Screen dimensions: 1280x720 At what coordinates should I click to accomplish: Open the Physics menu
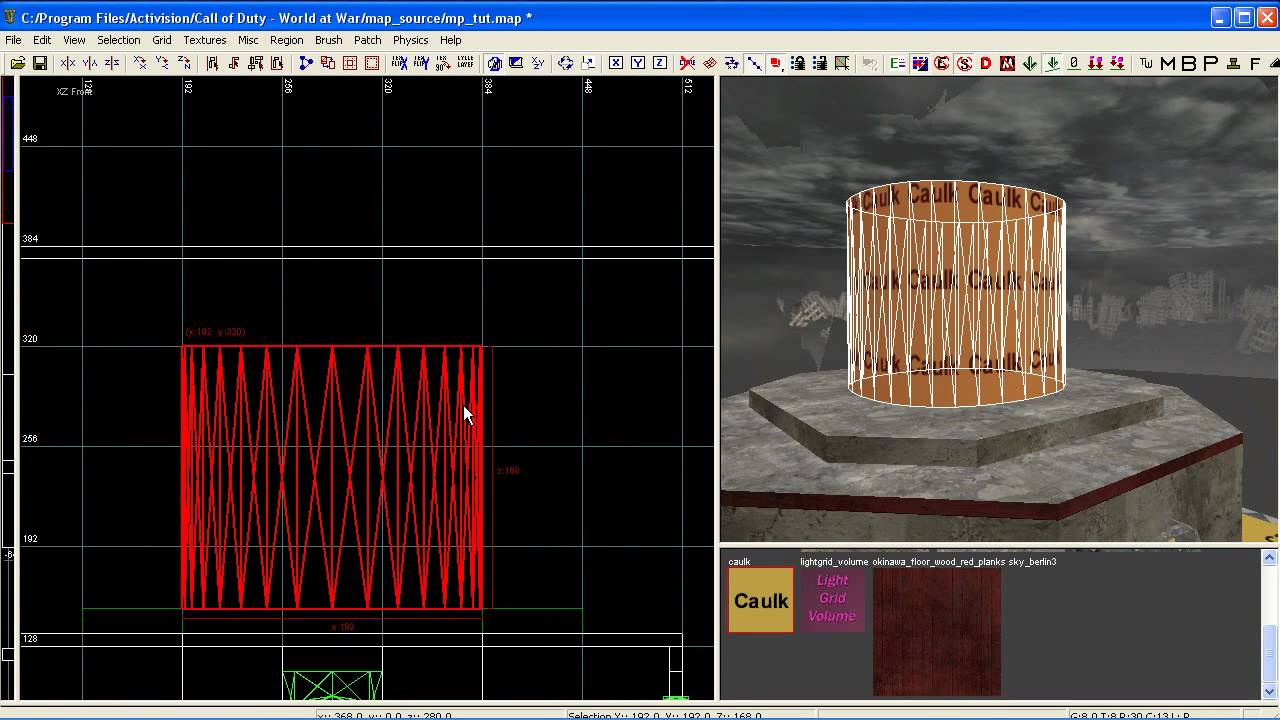(x=410, y=40)
